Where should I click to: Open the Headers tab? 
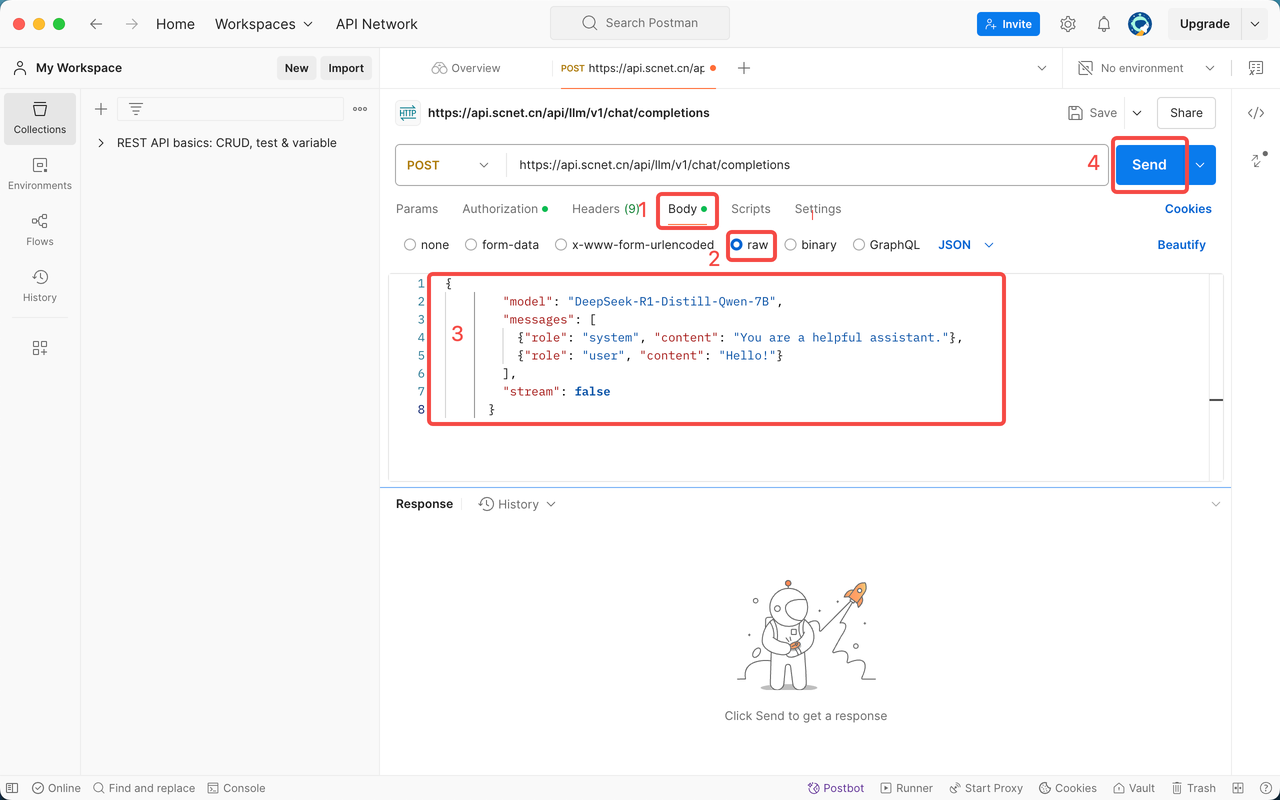(x=596, y=209)
